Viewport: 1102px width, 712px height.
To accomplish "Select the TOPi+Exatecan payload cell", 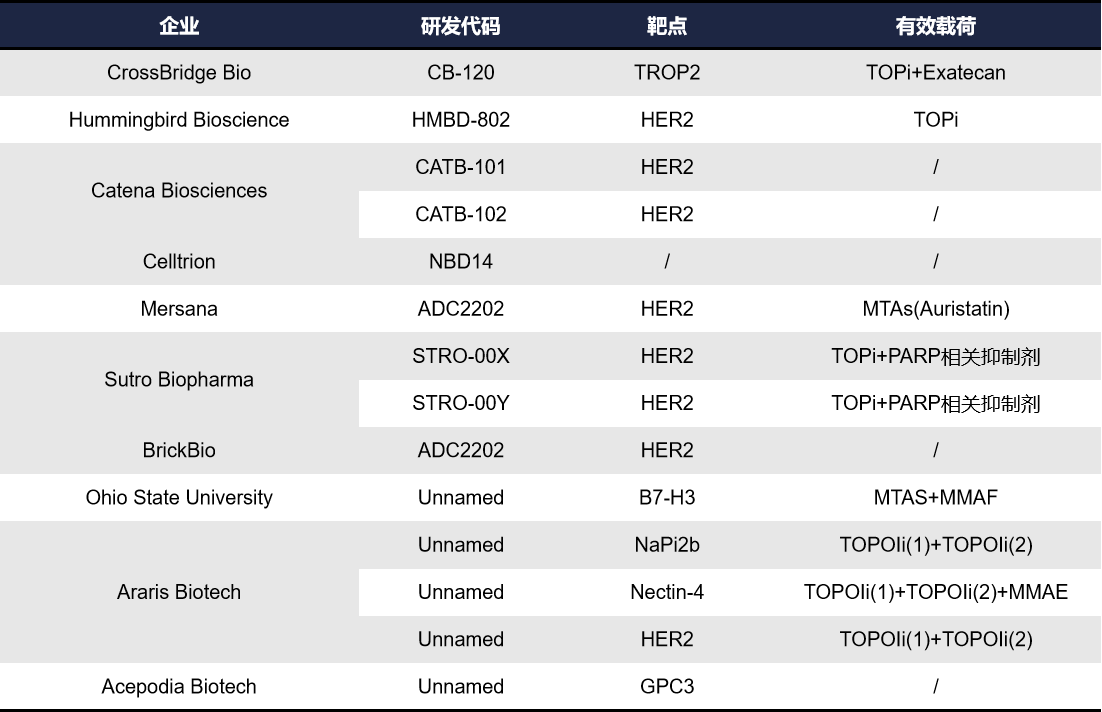I will pyautogui.click(x=935, y=73).
